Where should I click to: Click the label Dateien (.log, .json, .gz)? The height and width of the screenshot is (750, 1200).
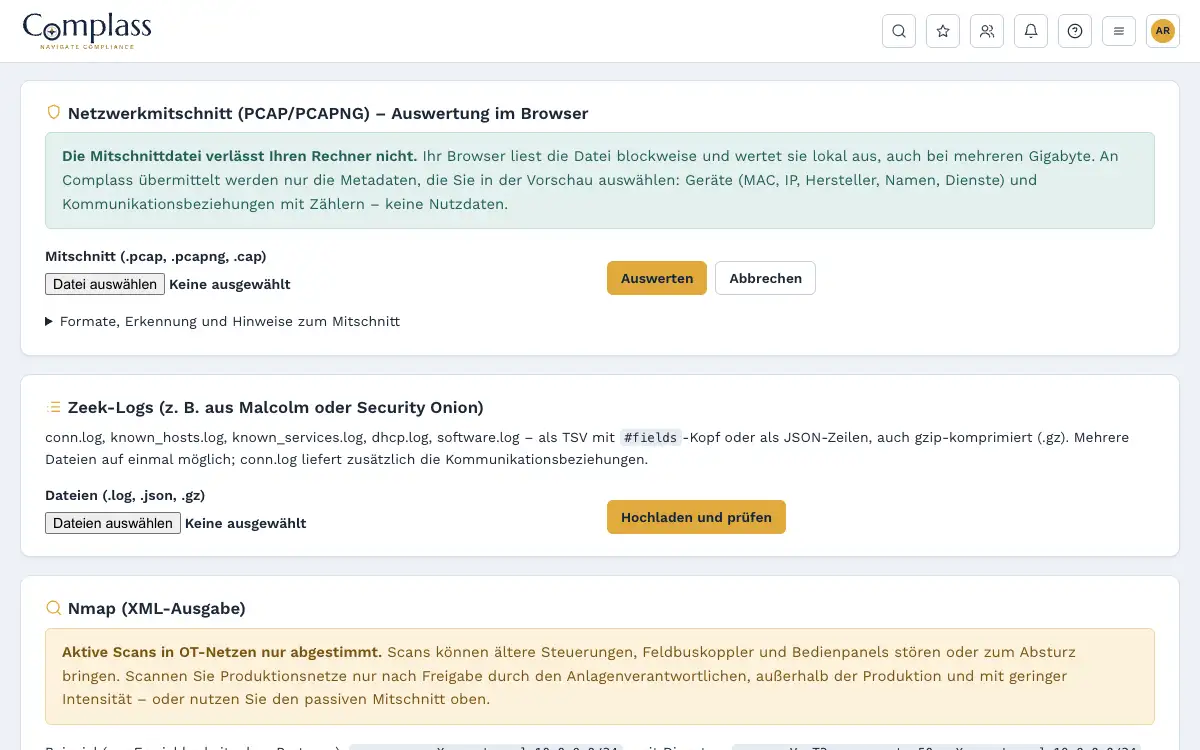[125, 495]
